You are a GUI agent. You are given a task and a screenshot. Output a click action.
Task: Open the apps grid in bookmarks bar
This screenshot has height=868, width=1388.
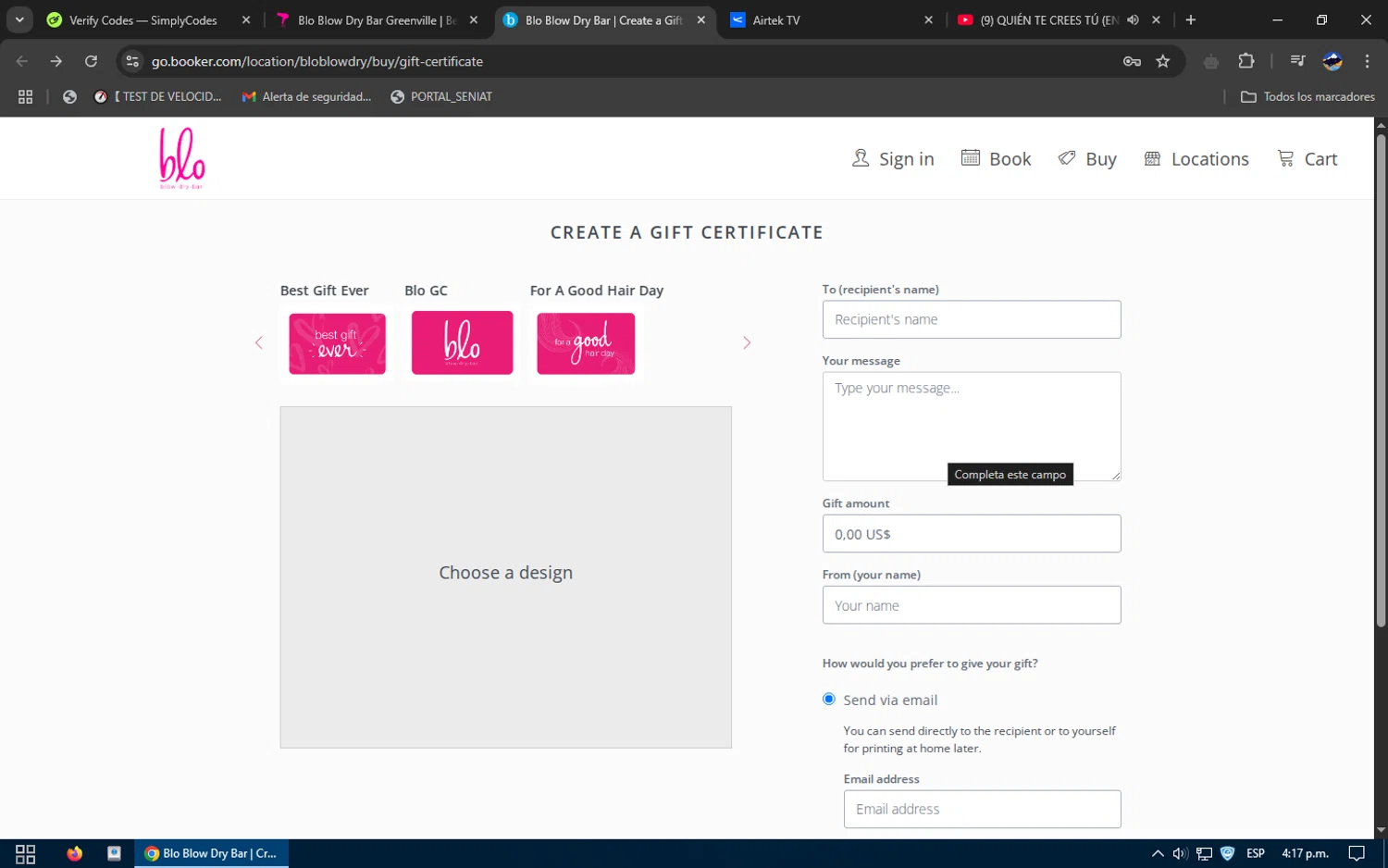(25, 96)
